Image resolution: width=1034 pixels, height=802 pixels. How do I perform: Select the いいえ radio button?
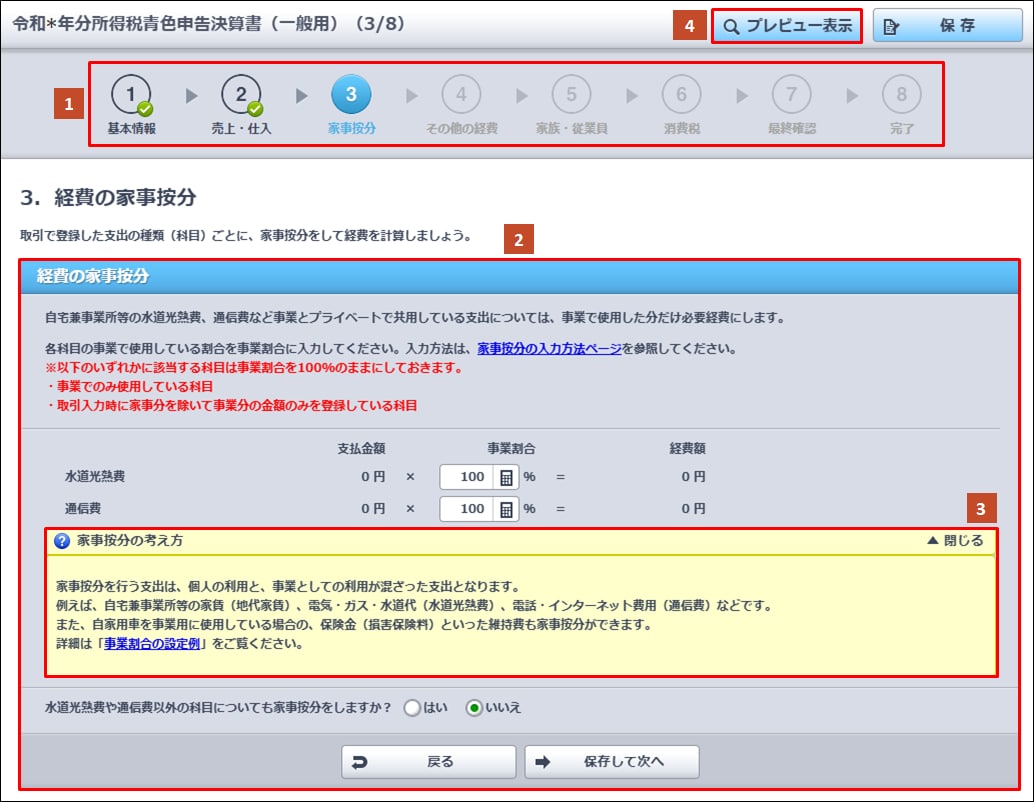(474, 708)
